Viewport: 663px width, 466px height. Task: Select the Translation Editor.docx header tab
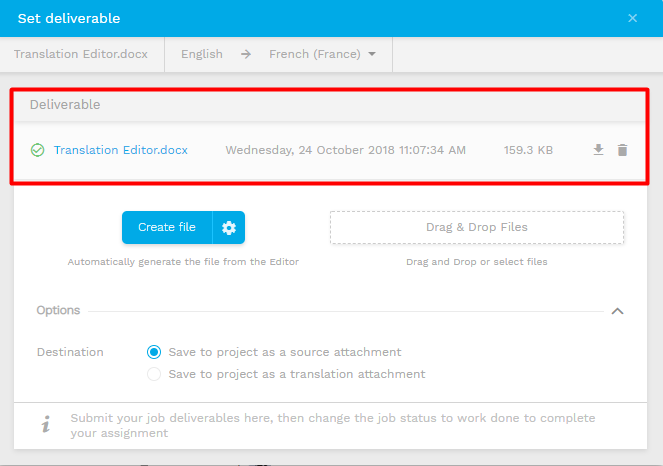point(81,54)
